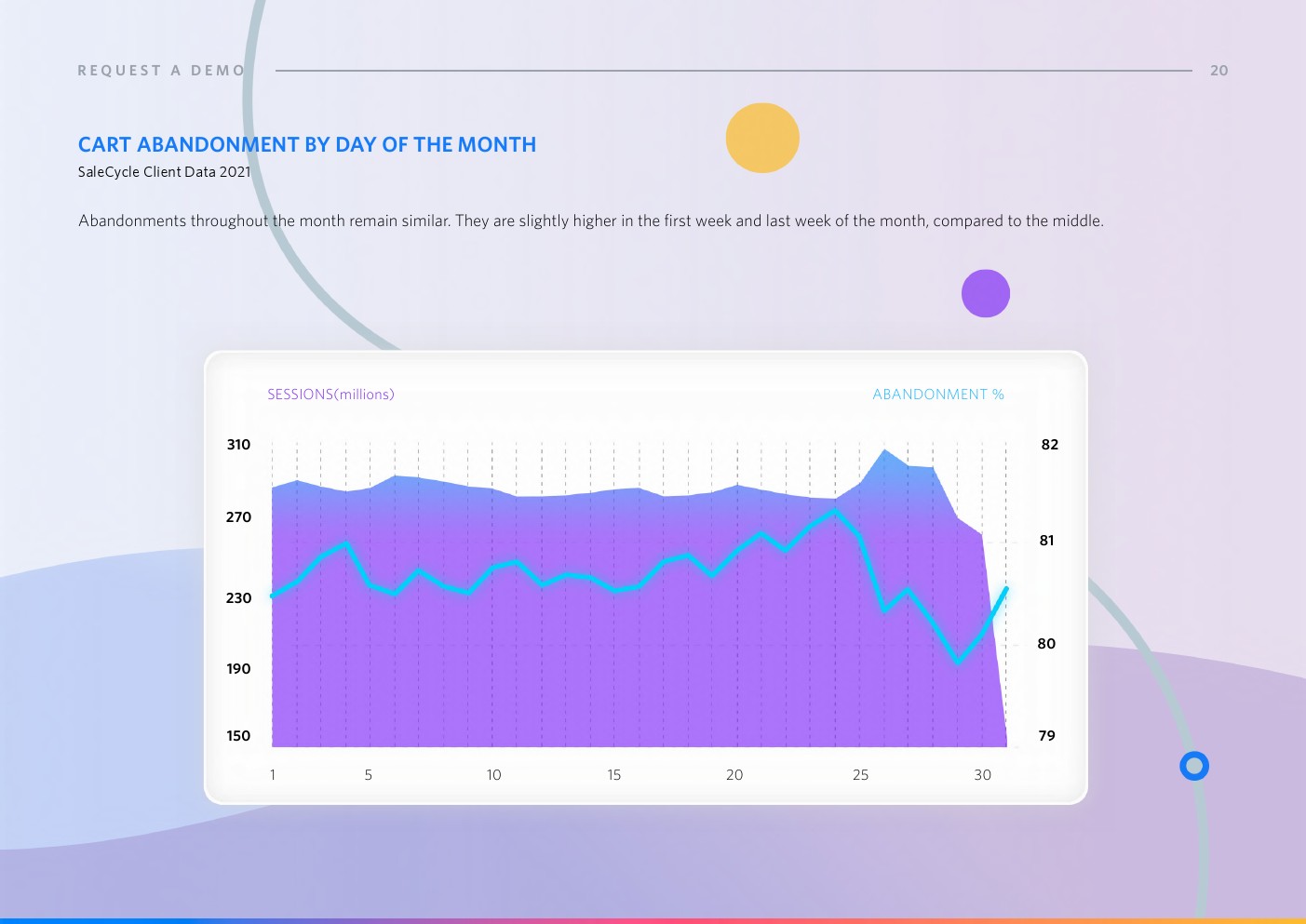
Task: Click the 82 abandonment axis value
Action: (1049, 445)
